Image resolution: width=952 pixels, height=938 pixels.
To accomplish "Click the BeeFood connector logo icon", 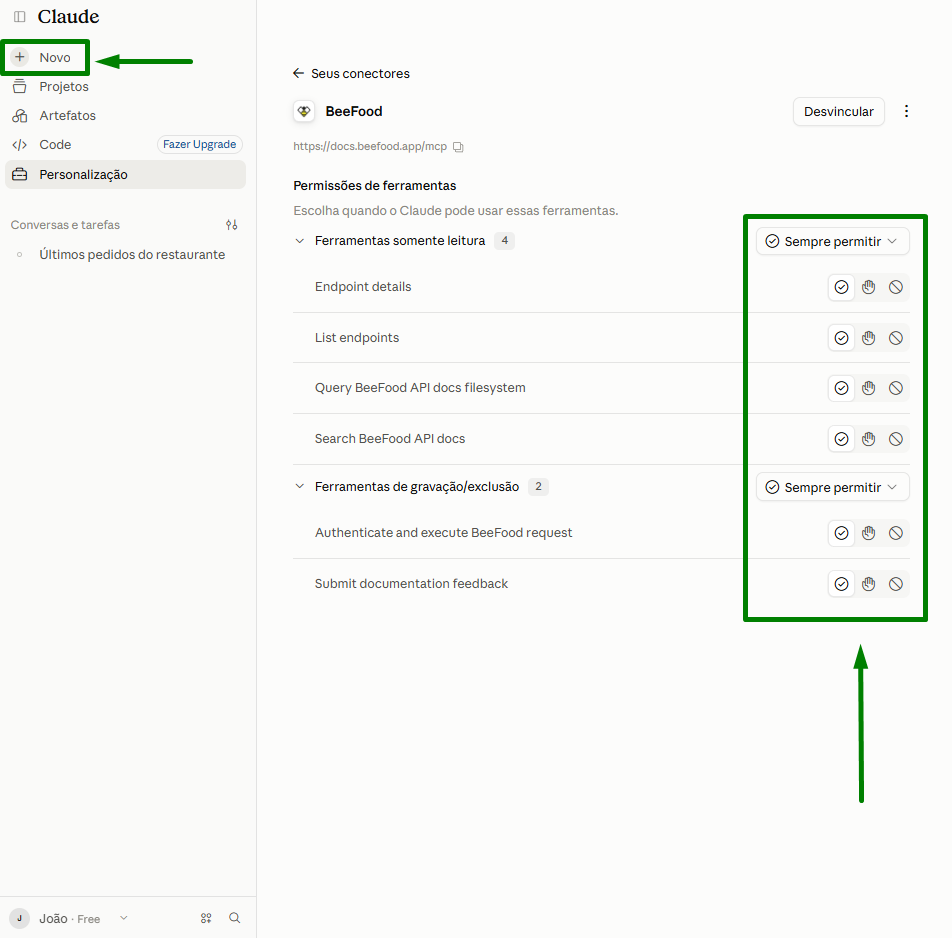I will tap(304, 111).
